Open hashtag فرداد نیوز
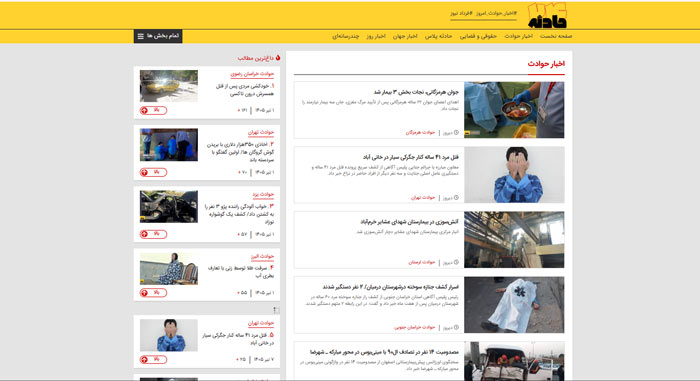The height and width of the screenshot is (381, 700). point(461,13)
